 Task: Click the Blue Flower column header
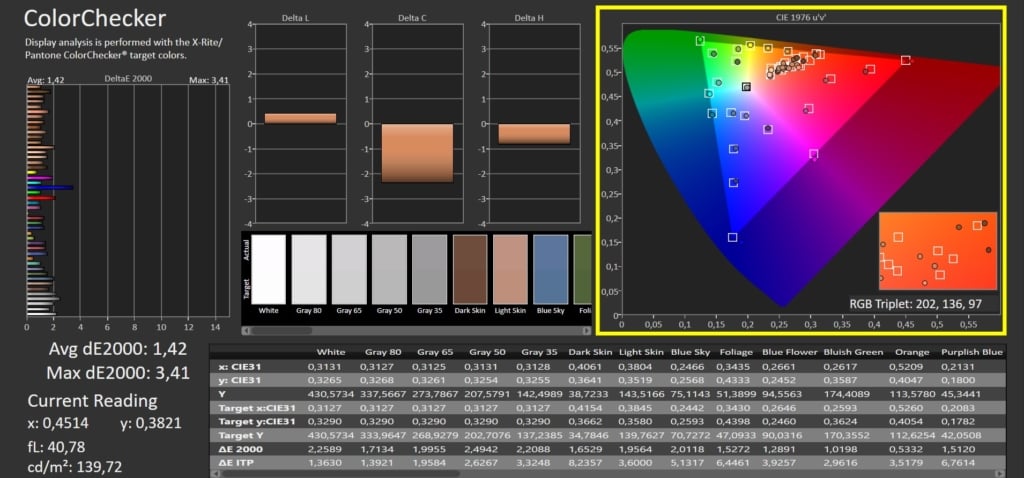pos(790,352)
